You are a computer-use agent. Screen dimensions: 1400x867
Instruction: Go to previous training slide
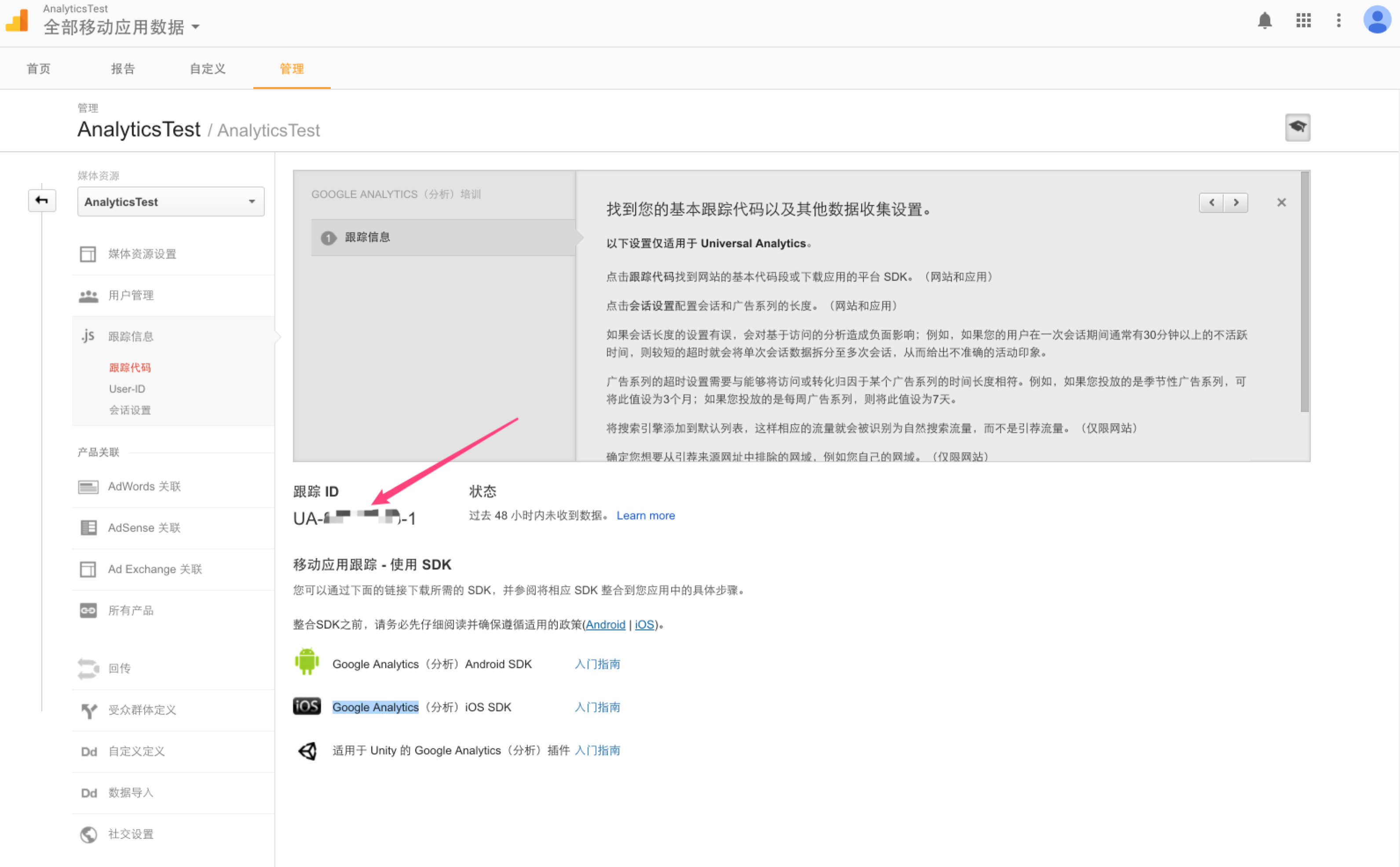(x=1211, y=202)
